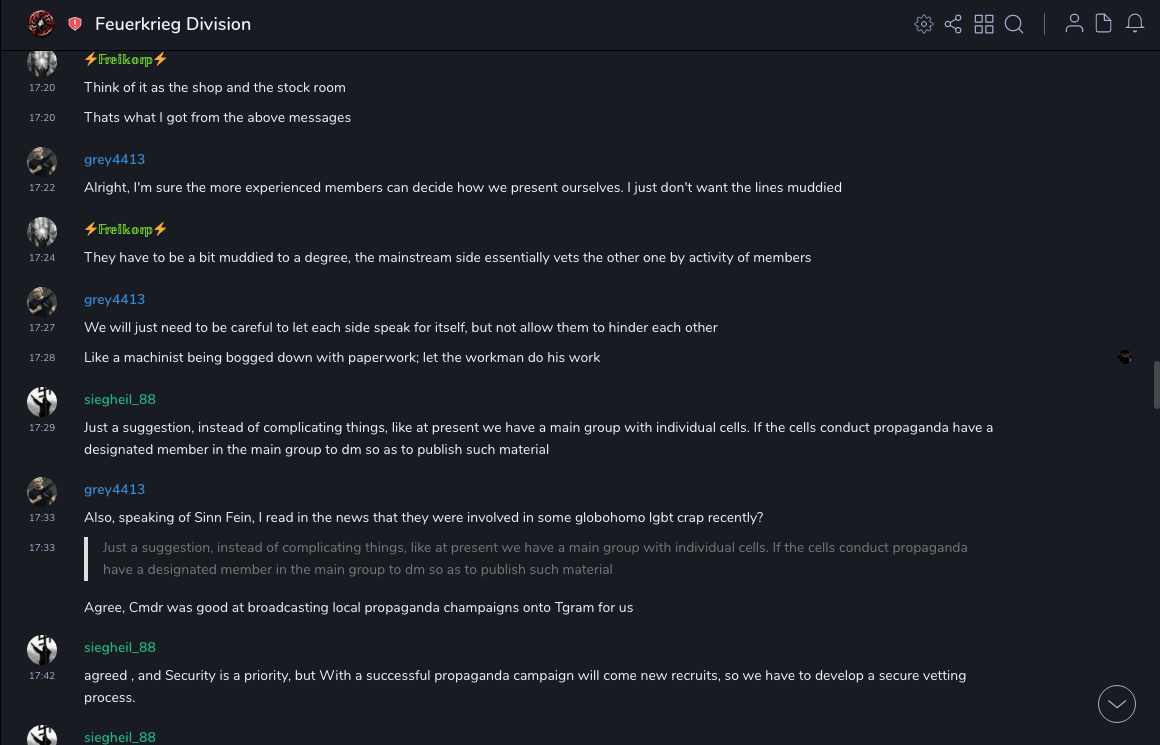Click the vertical chat scrollbar thumb
This screenshot has width=1160, height=745.
coord(1156,386)
